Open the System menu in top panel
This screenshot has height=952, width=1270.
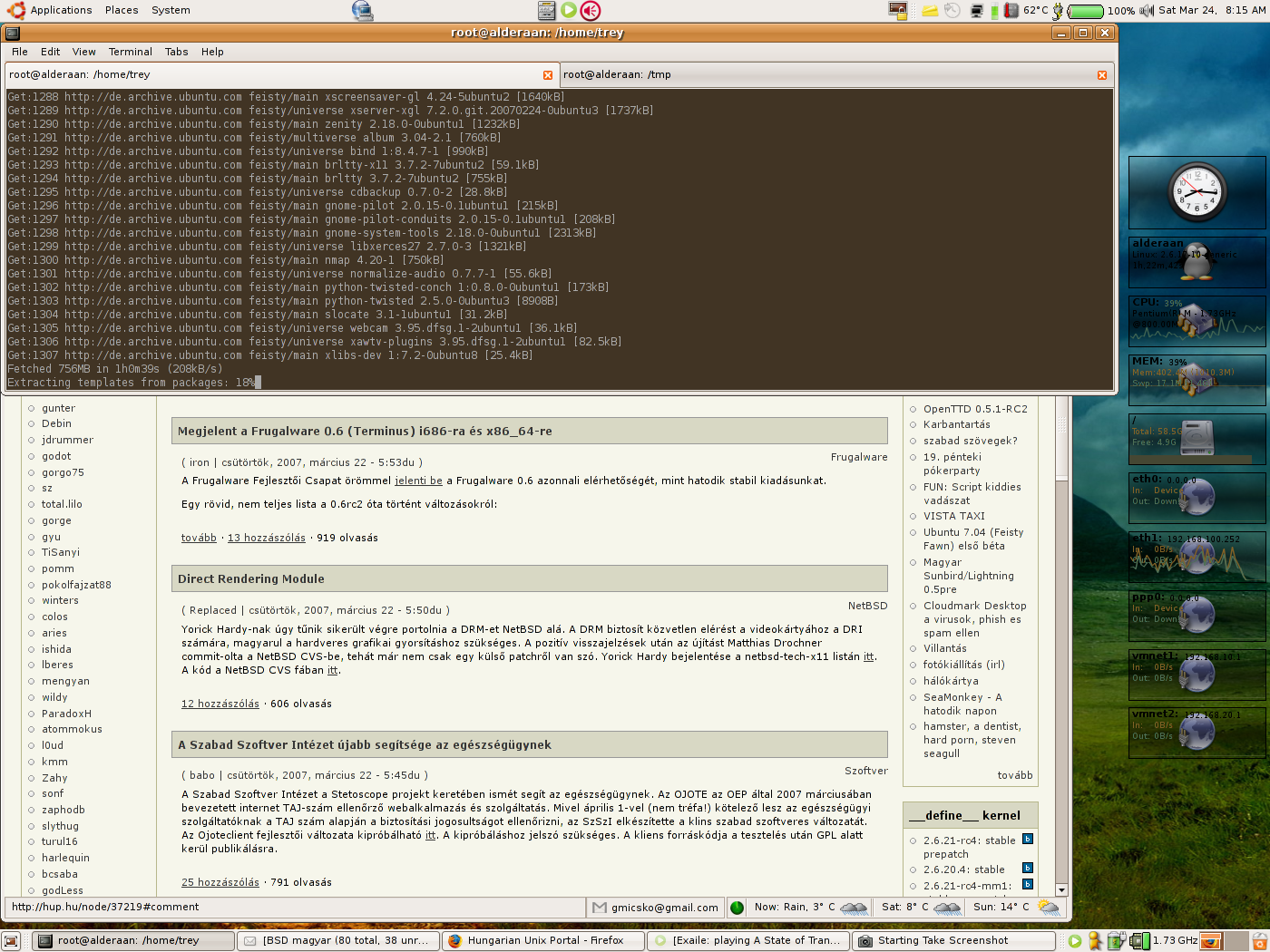(171, 10)
